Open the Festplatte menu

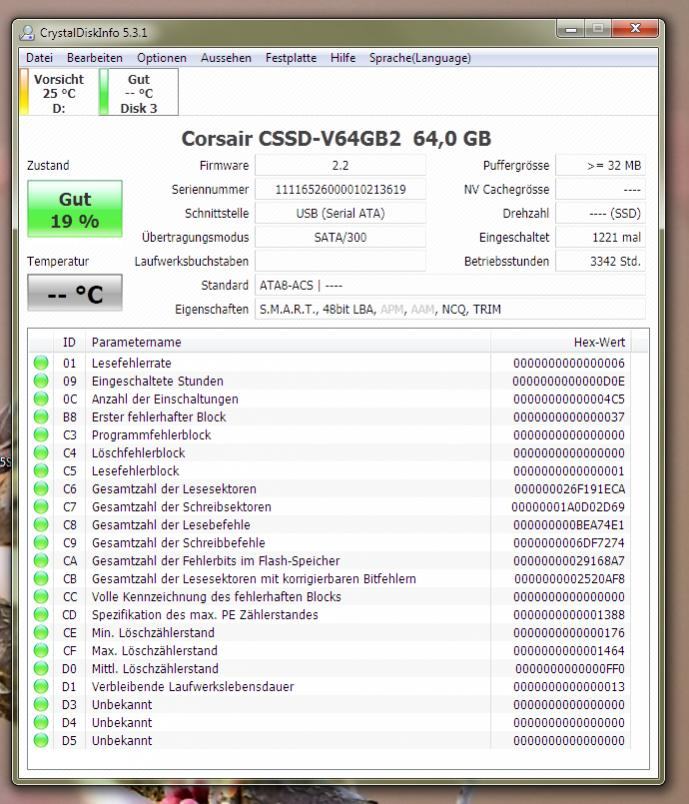pyautogui.click(x=291, y=58)
